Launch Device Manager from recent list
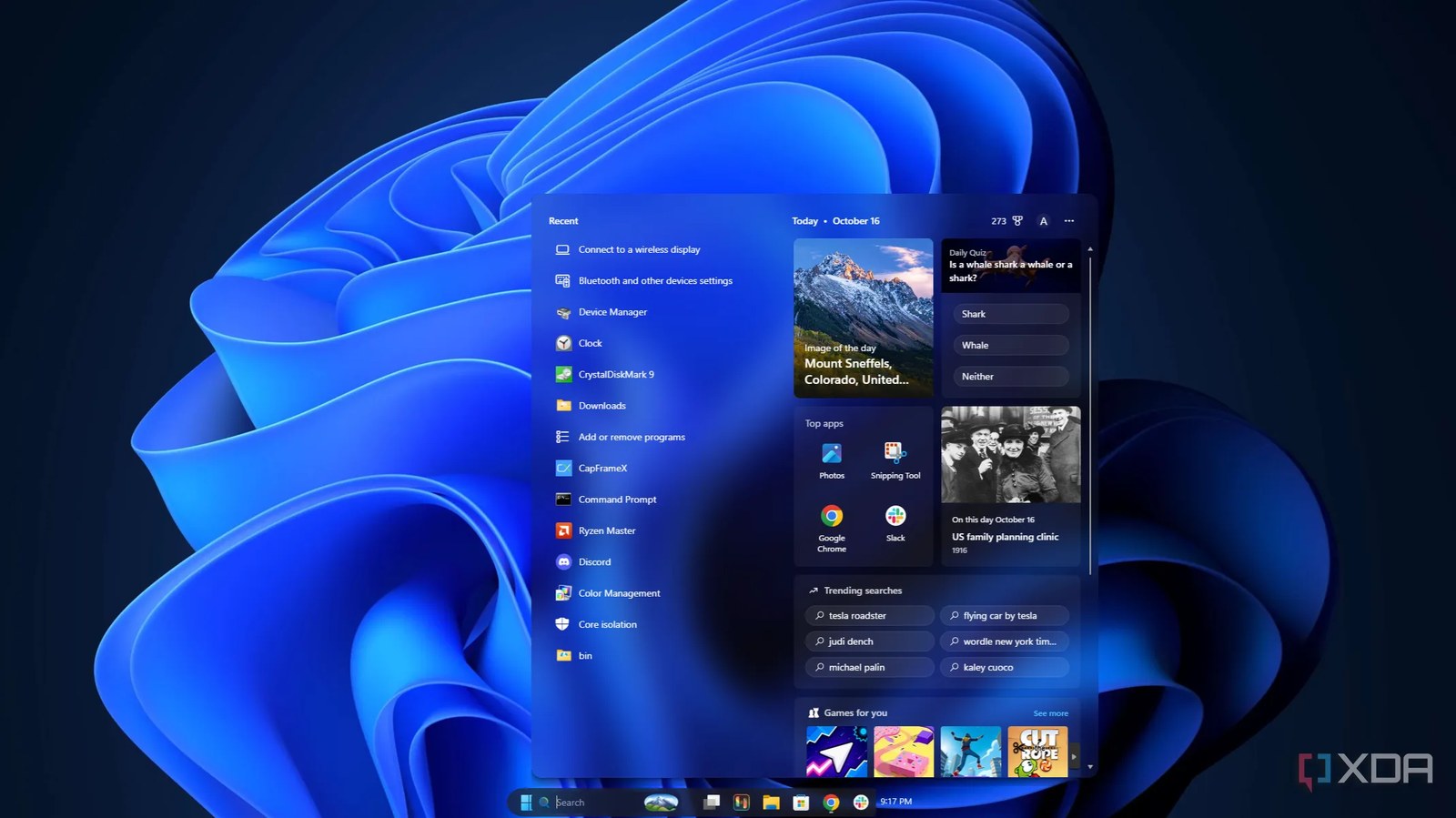This screenshot has height=818, width=1456. point(602,312)
